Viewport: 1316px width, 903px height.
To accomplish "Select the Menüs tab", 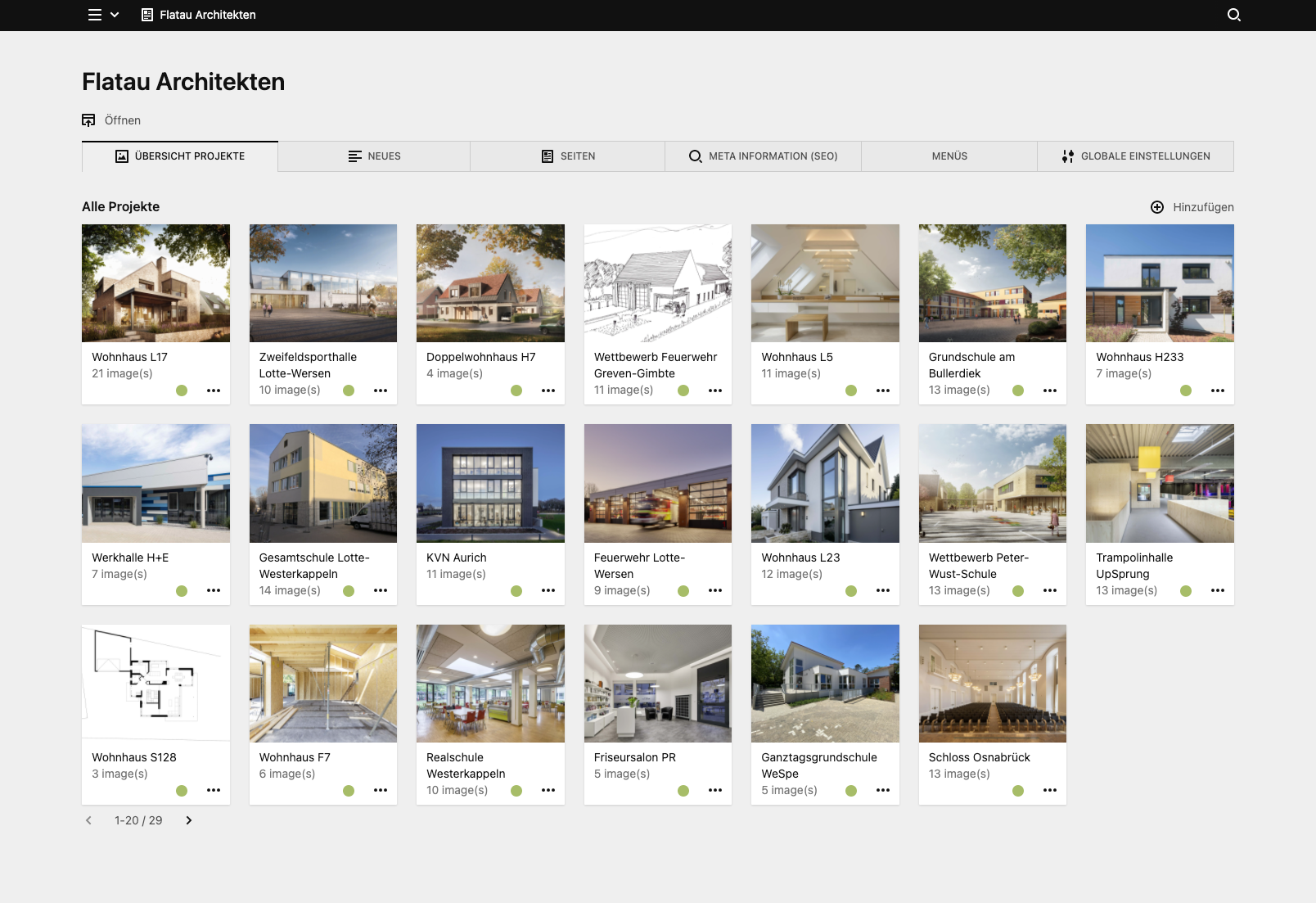I will [x=949, y=156].
